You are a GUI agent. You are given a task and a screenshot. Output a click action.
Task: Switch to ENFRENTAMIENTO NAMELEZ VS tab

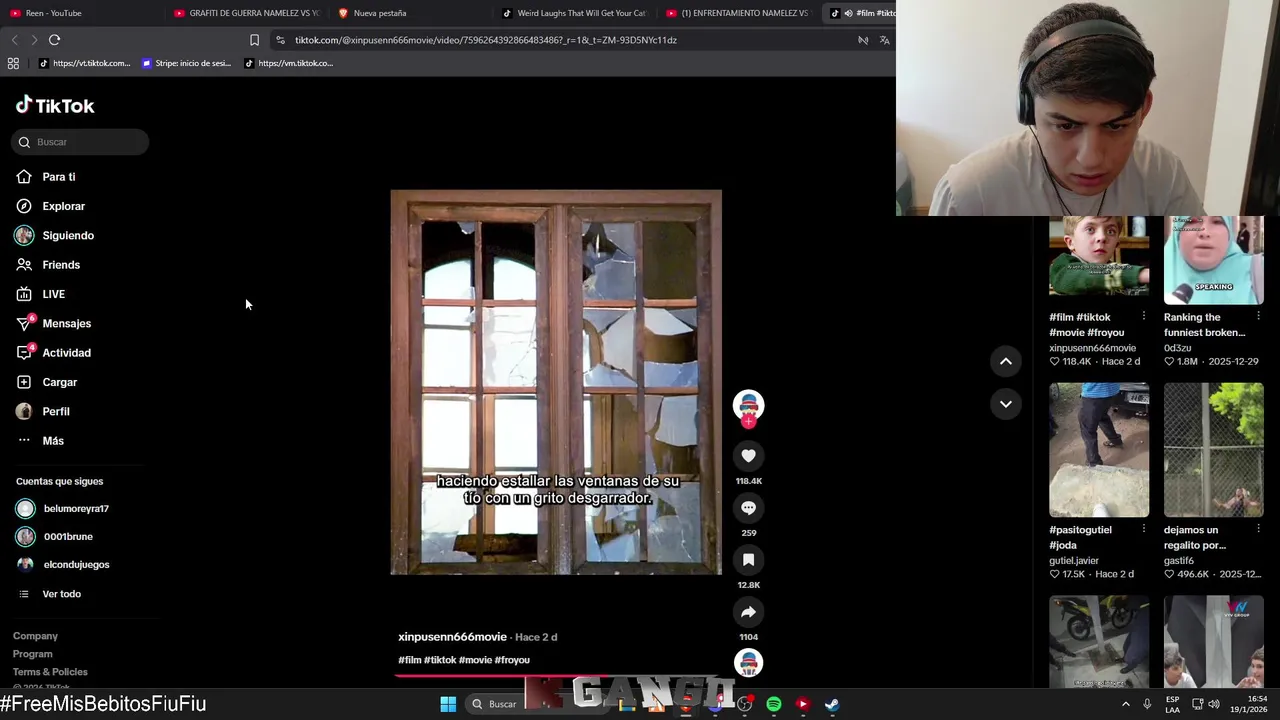click(x=738, y=13)
